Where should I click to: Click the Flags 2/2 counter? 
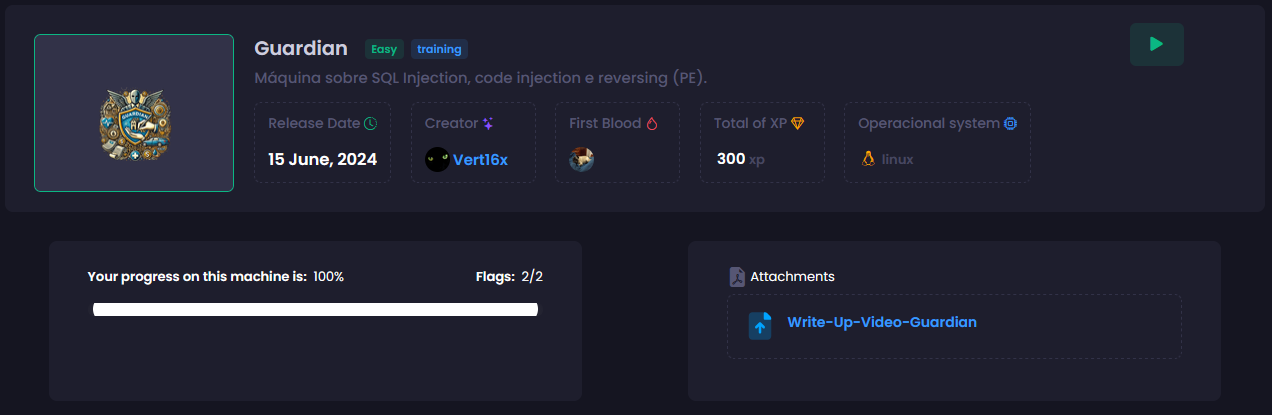point(509,277)
